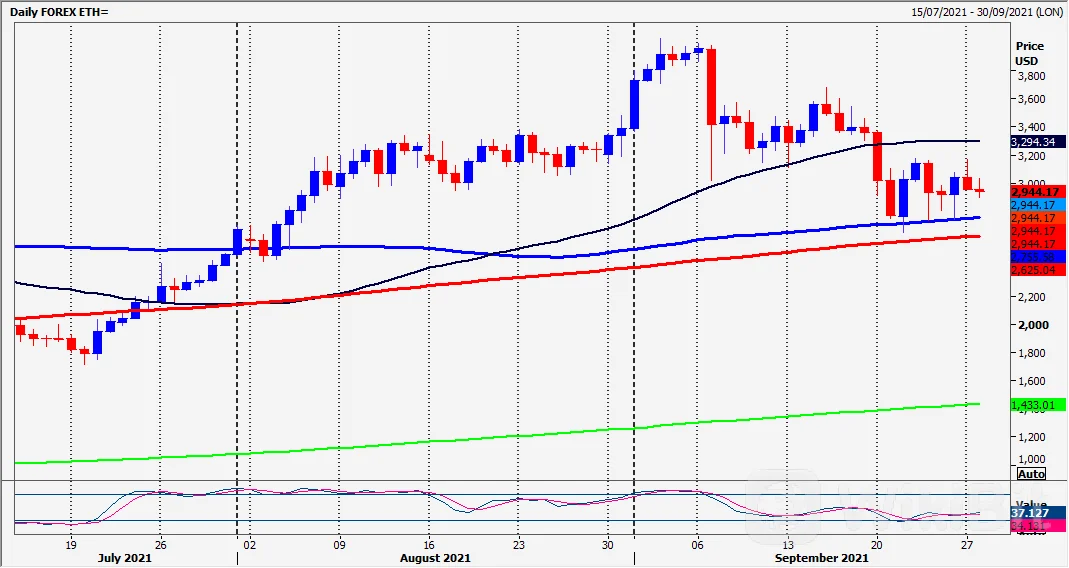1069x568 pixels.
Task: Click the Price USD axis heading
Action: [1029, 53]
